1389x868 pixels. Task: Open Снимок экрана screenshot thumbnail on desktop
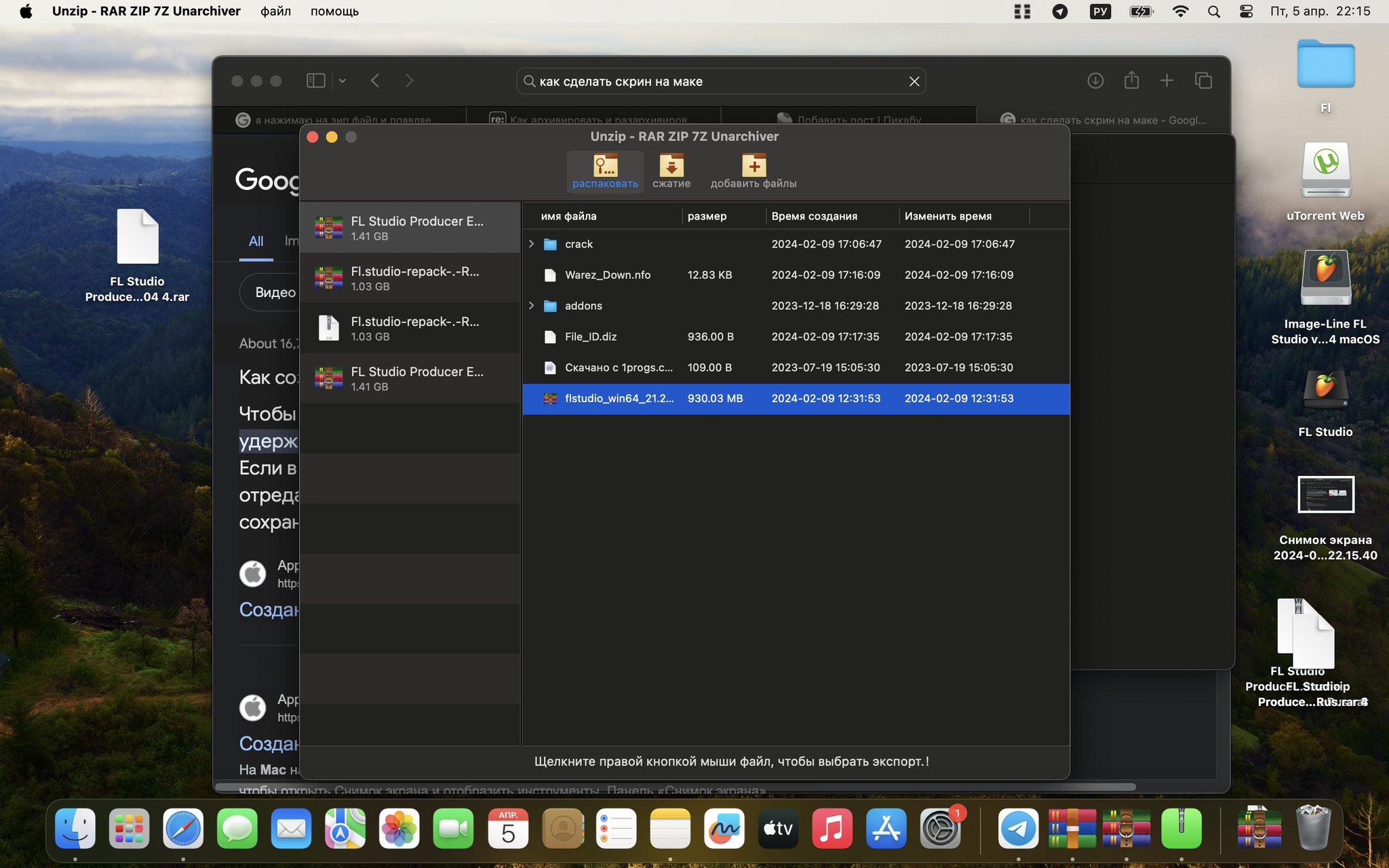click(x=1326, y=518)
